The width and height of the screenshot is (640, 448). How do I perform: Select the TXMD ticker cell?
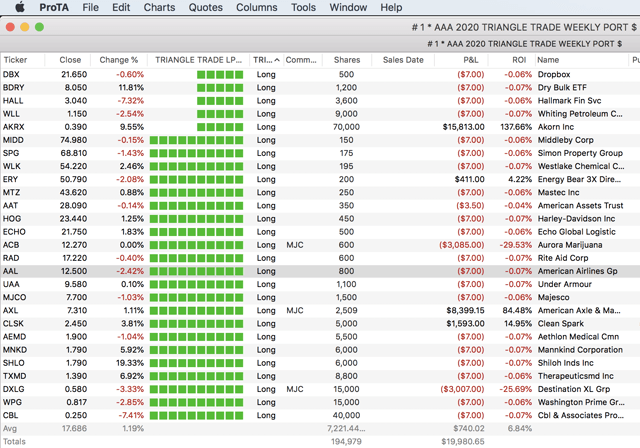14,376
